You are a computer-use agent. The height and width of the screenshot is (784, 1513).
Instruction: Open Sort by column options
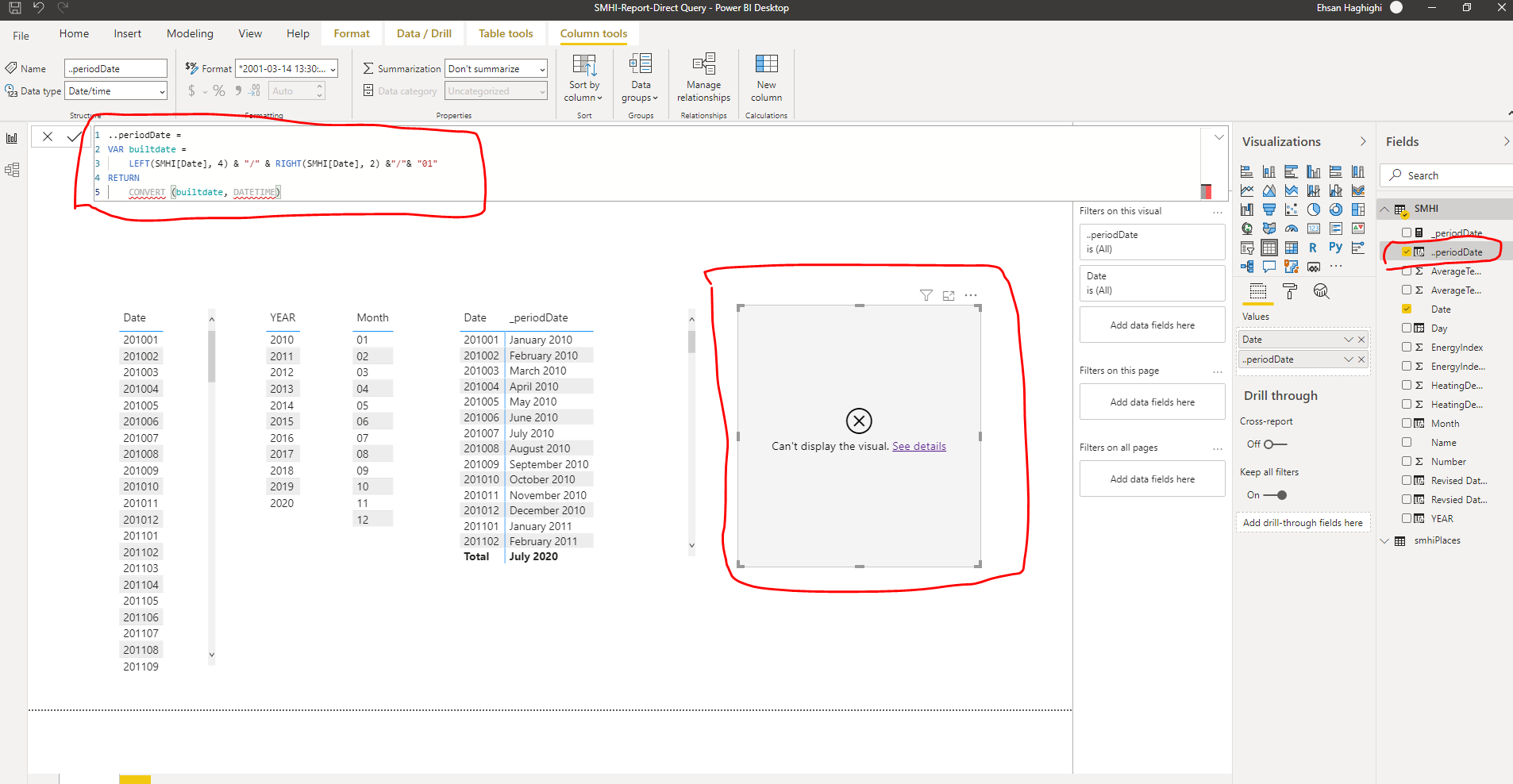click(x=584, y=78)
